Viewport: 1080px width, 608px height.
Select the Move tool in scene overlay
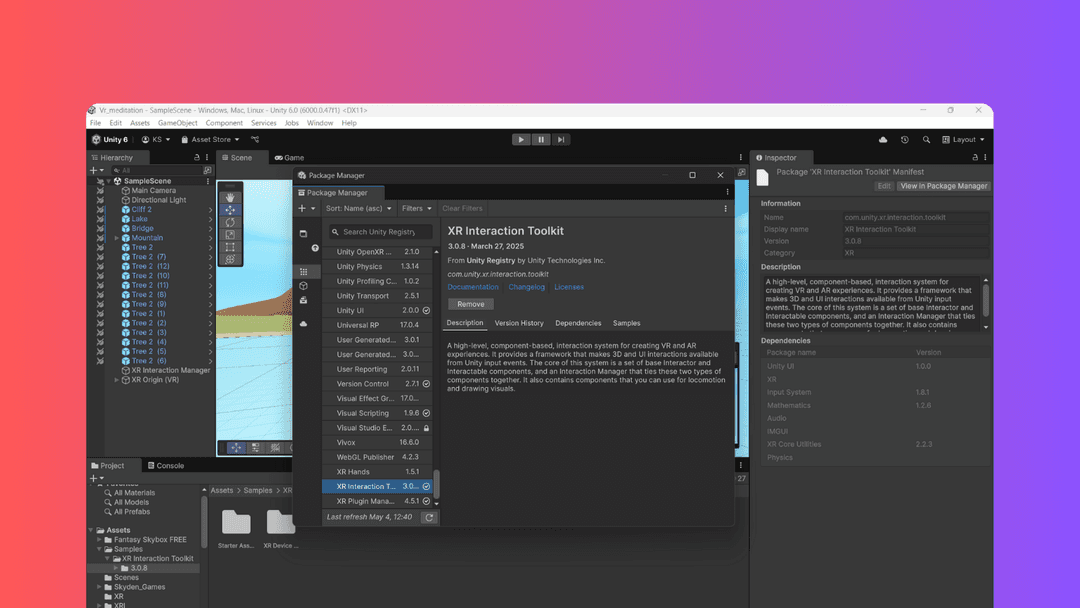230,210
